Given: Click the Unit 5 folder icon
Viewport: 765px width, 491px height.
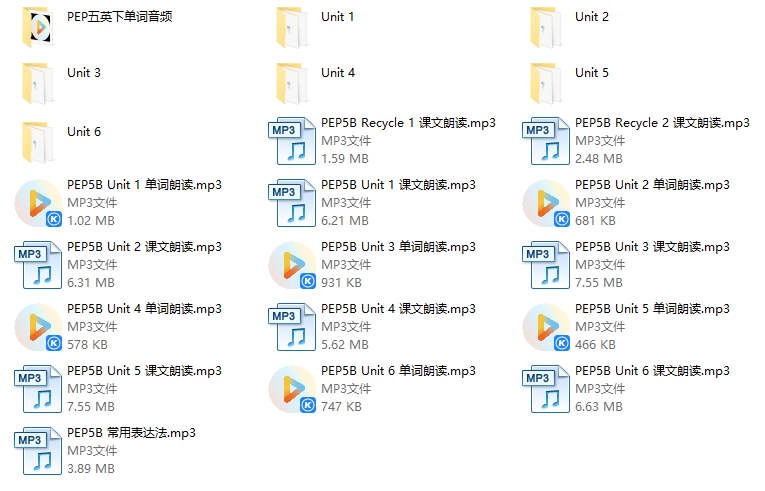Looking at the screenshot, I should click(546, 83).
